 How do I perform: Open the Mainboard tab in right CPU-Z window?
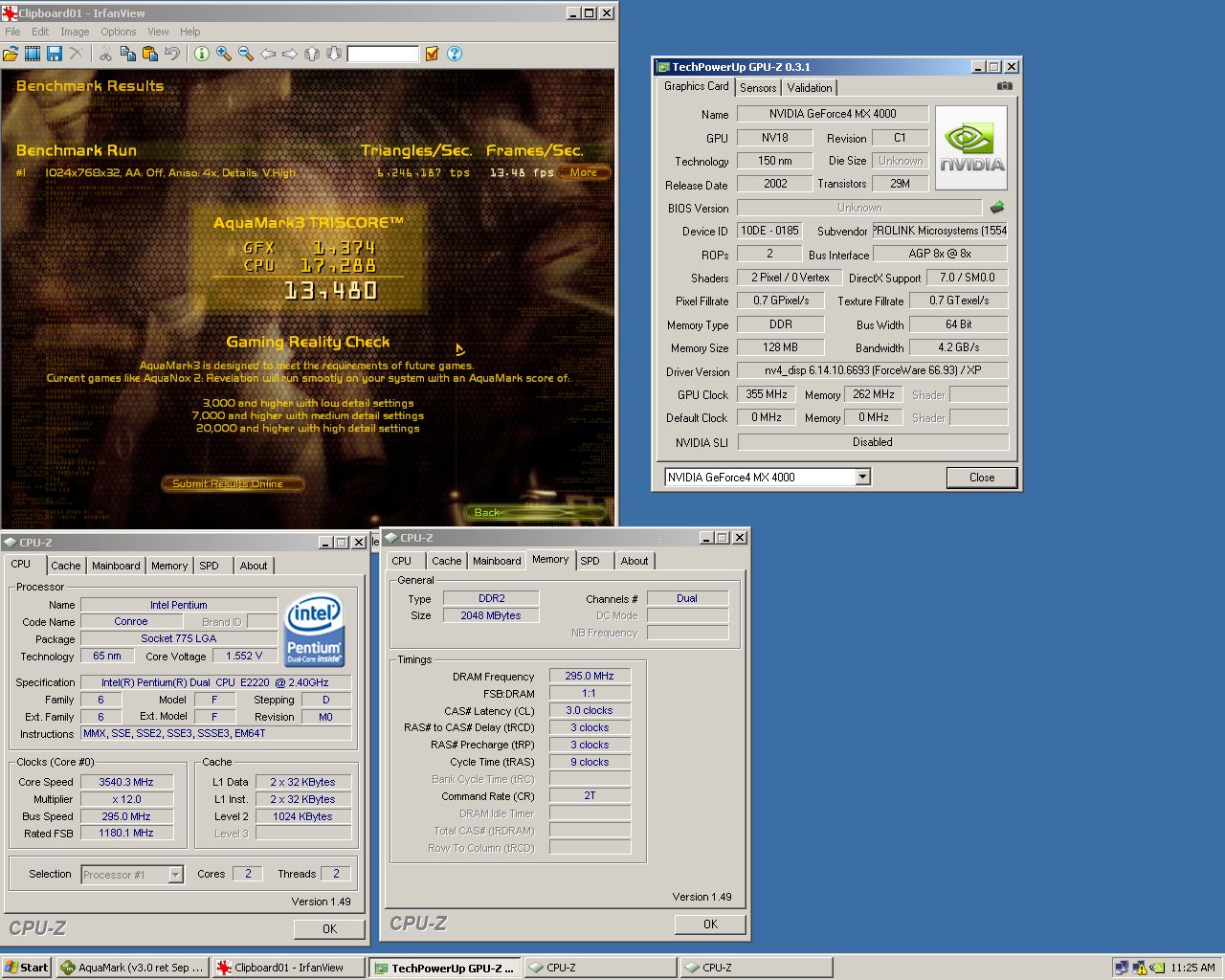pos(497,561)
